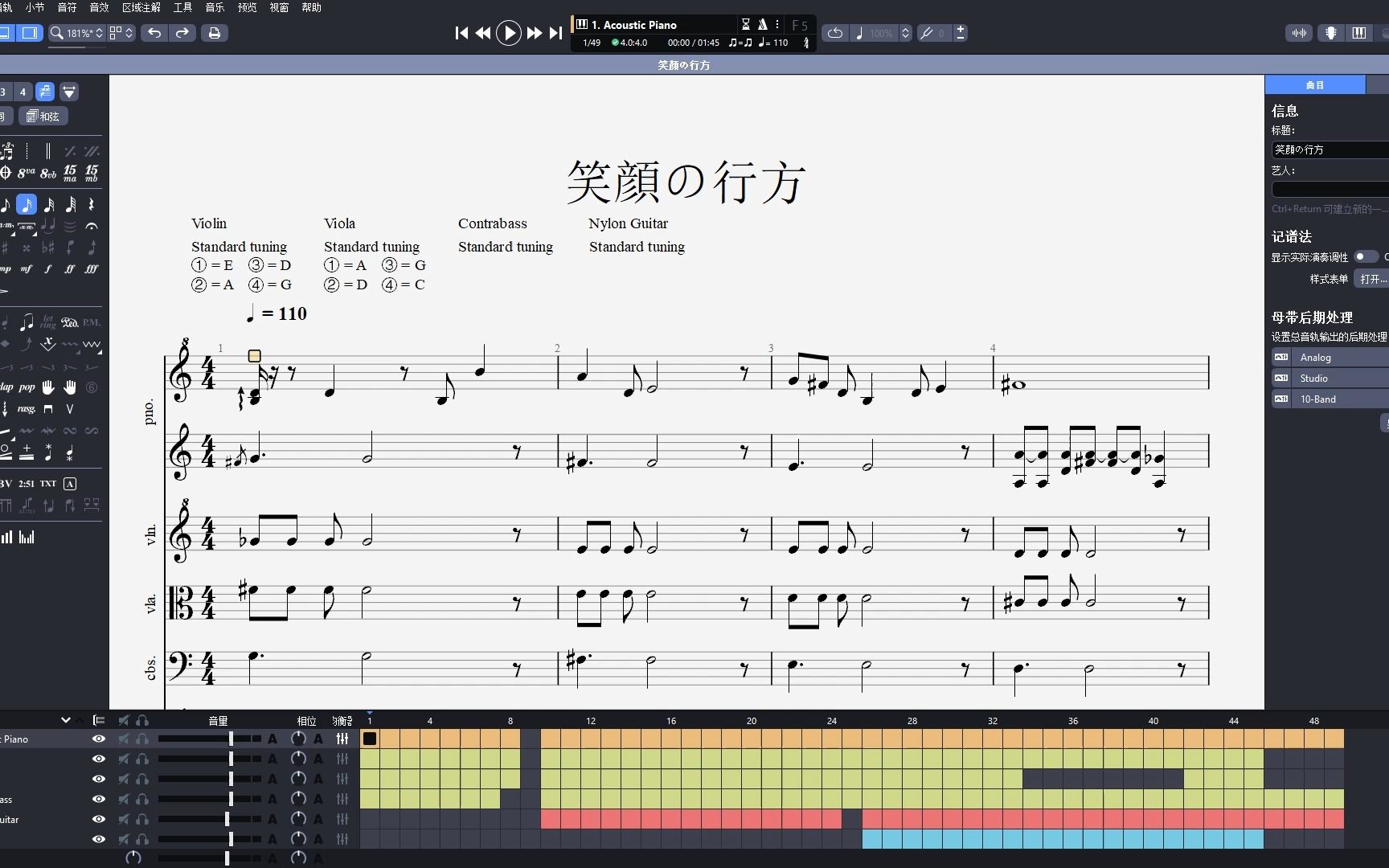Hide the Acoustic Piano track via its eye icon

tap(98, 739)
